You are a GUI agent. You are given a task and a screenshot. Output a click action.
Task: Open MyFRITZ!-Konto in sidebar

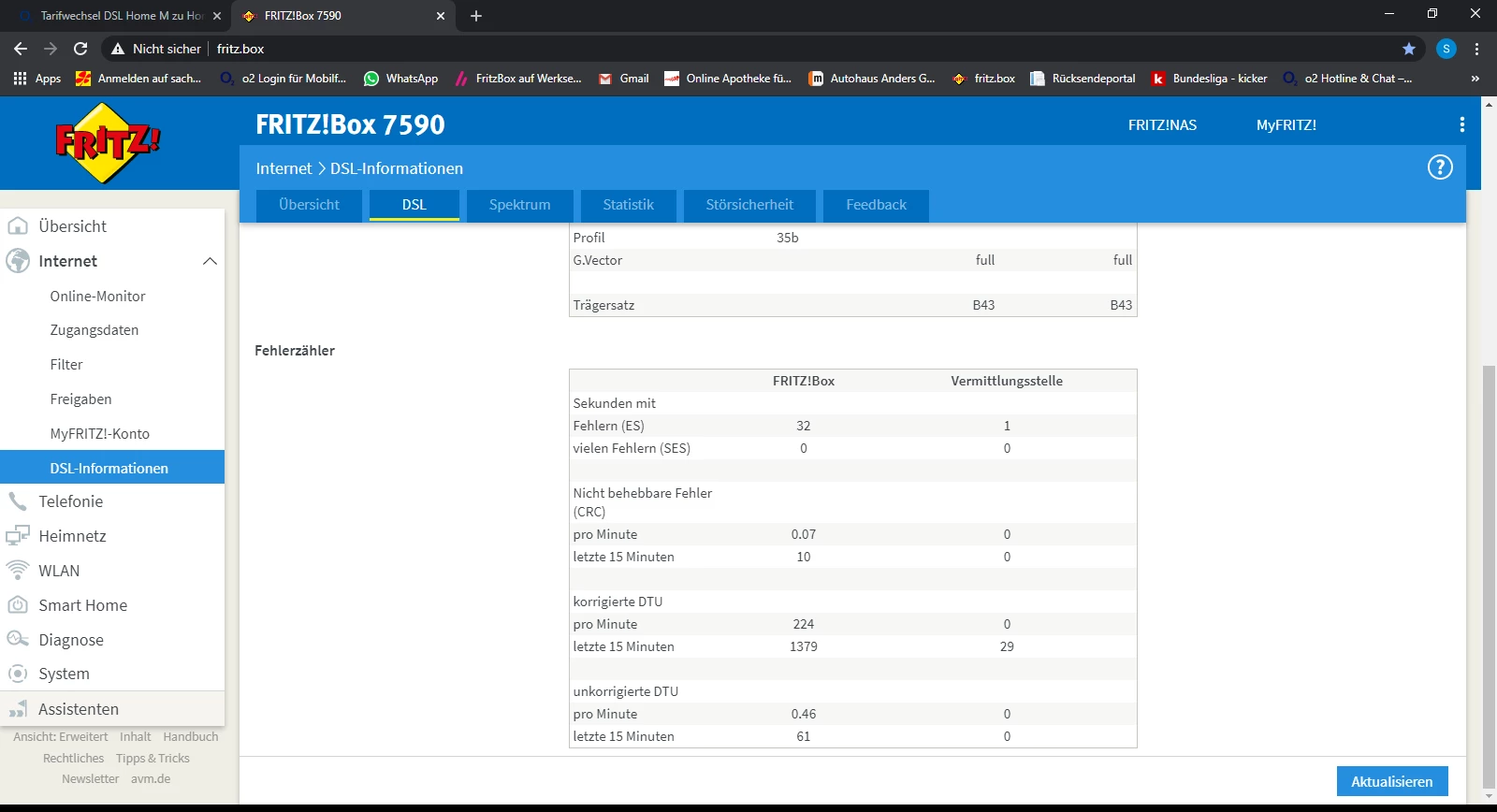pos(99,434)
